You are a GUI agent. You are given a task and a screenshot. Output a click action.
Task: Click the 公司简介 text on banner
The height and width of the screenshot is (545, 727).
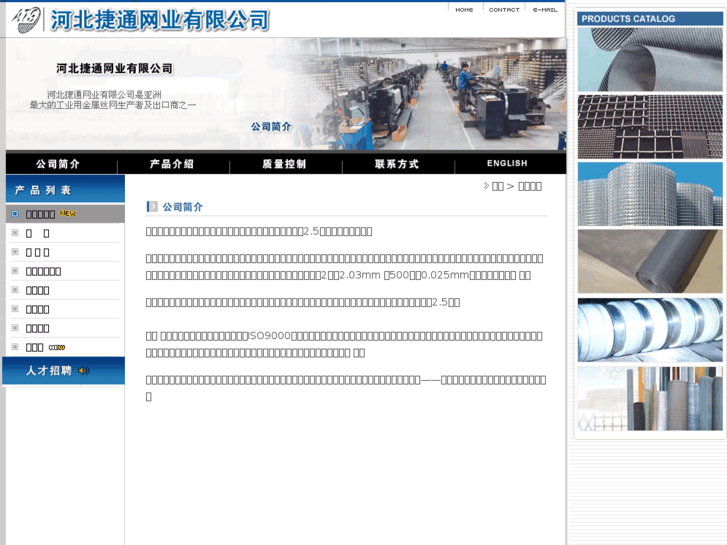tap(271, 127)
